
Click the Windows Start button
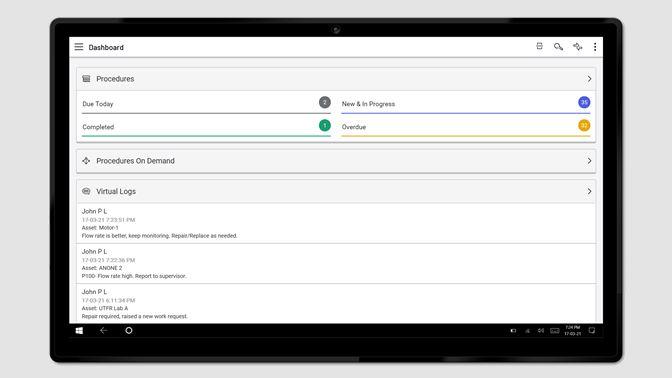[79, 330]
